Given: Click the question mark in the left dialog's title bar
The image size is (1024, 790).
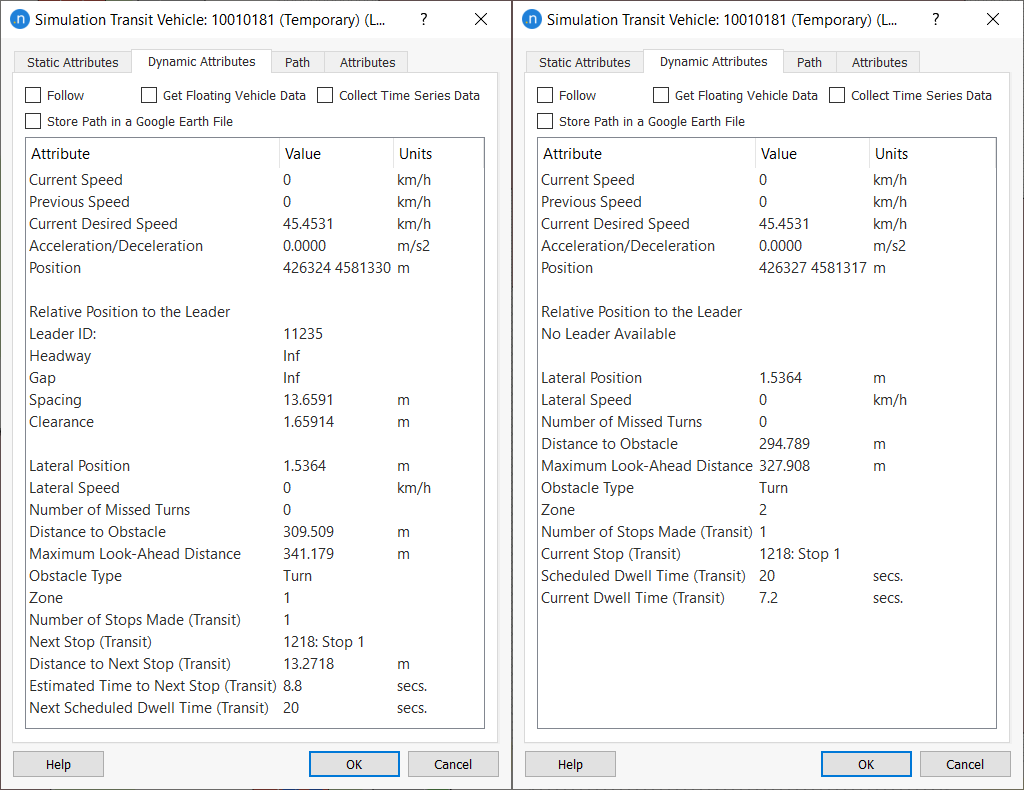Looking at the screenshot, I should 422,20.
